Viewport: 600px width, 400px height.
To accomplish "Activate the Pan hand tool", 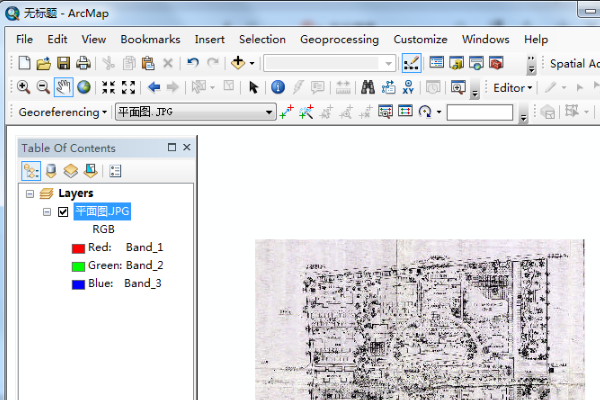I will point(63,87).
